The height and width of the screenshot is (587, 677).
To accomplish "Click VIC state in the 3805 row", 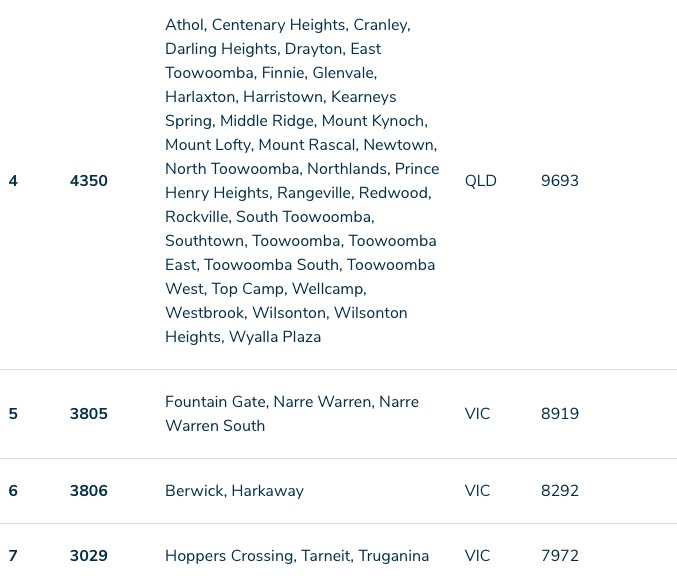I will point(477,413).
